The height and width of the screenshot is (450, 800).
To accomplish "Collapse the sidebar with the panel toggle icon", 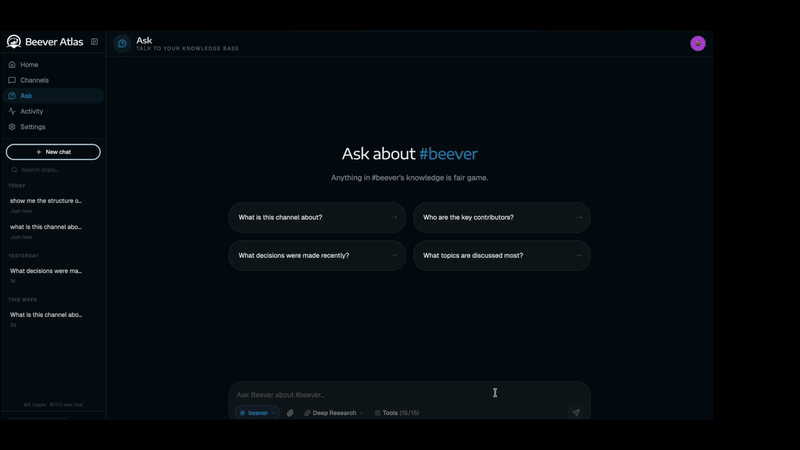I will [x=94, y=41].
